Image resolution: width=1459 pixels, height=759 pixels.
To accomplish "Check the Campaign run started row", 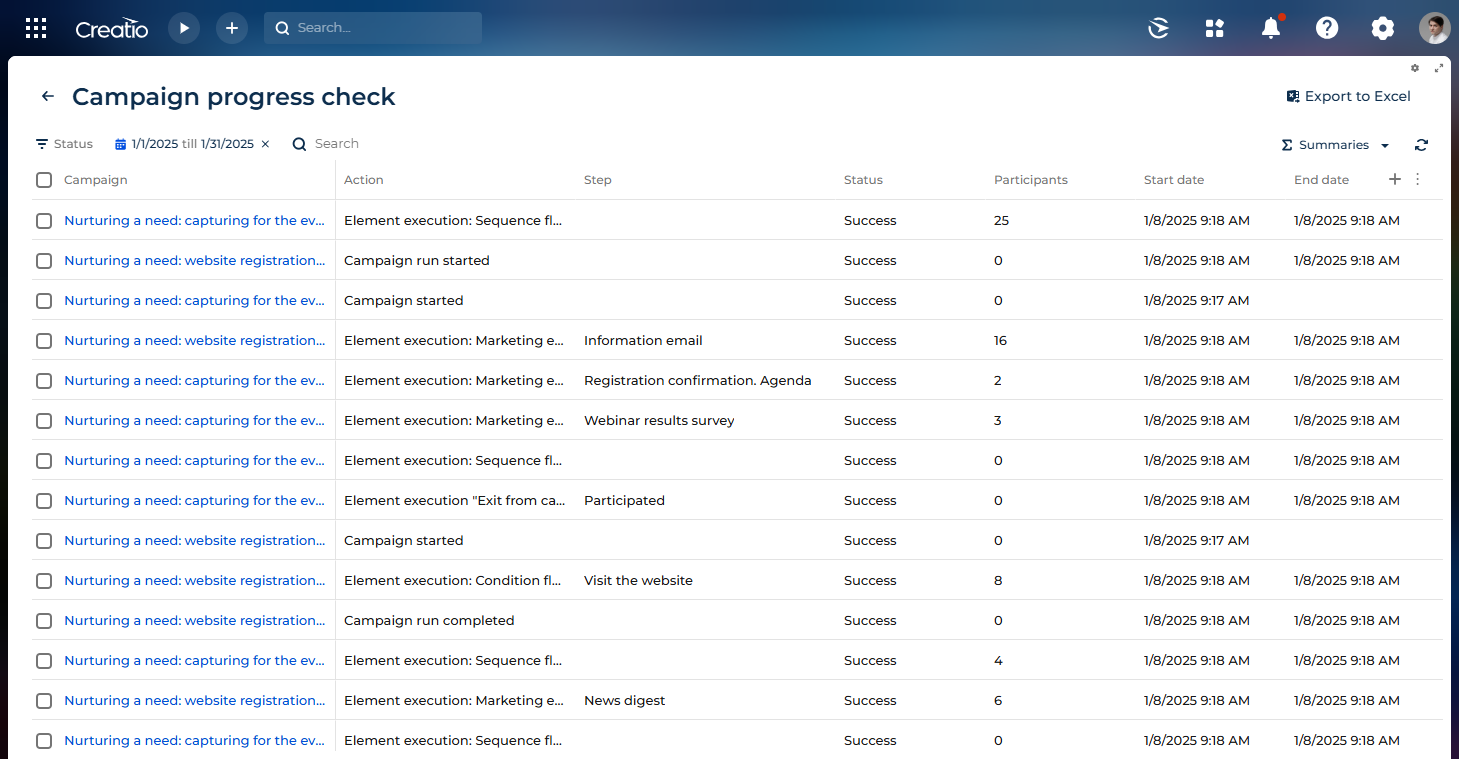I will pos(44,260).
